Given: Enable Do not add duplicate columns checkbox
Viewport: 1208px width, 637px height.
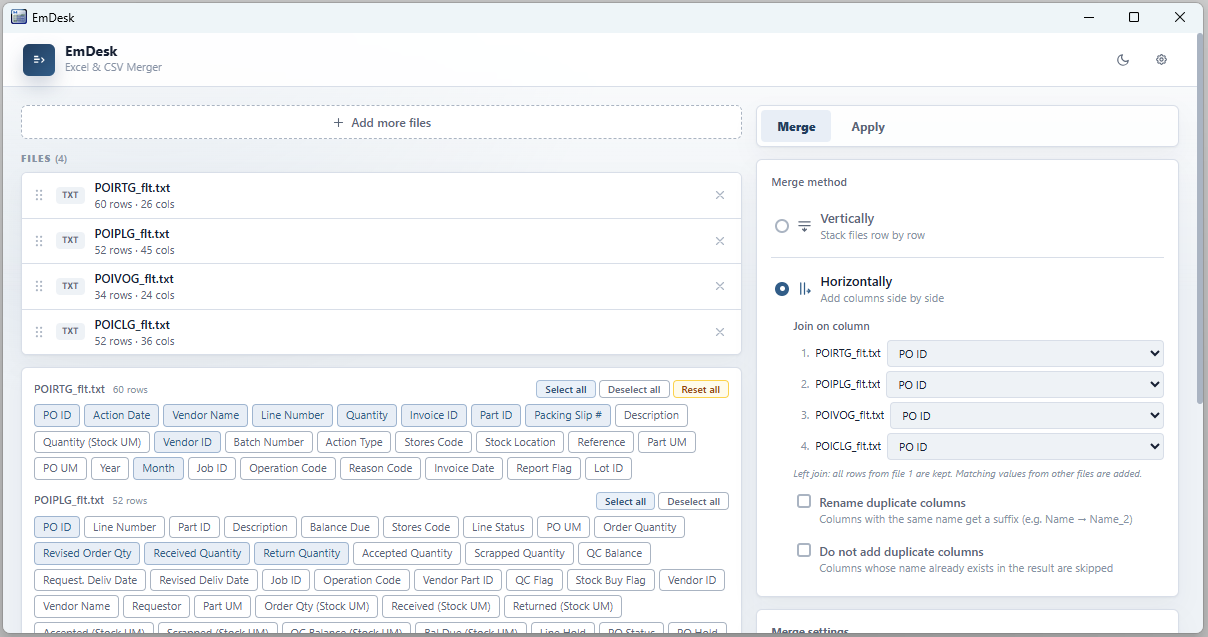Looking at the screenshot, I should 804,550.
